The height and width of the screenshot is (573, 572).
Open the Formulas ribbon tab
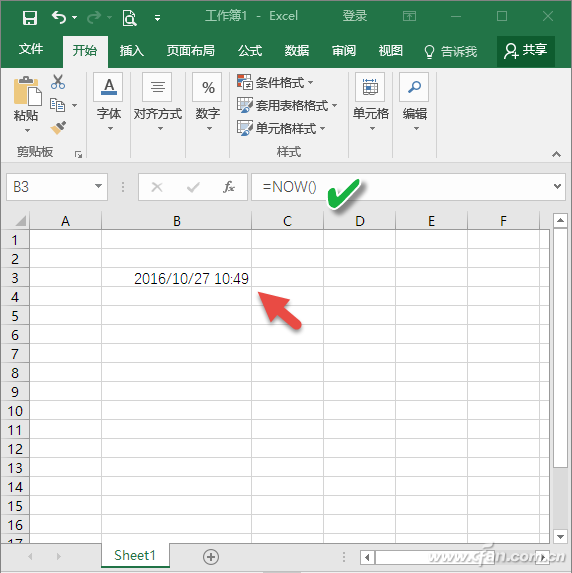point(250,50)
